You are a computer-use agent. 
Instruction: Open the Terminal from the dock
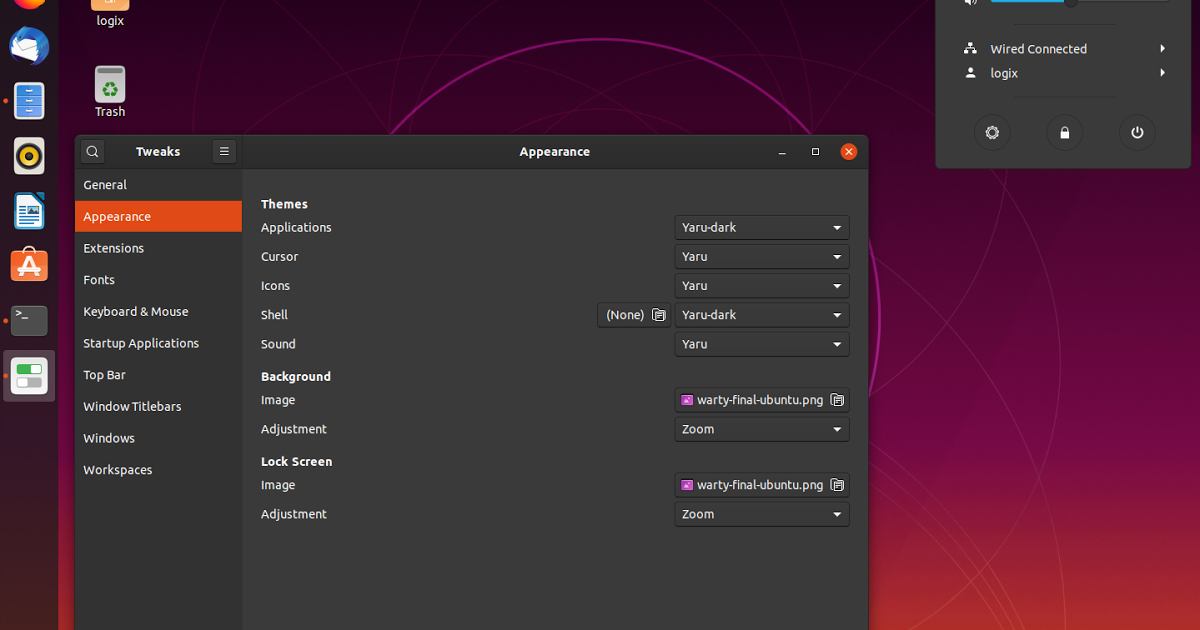tap(29, 320)
